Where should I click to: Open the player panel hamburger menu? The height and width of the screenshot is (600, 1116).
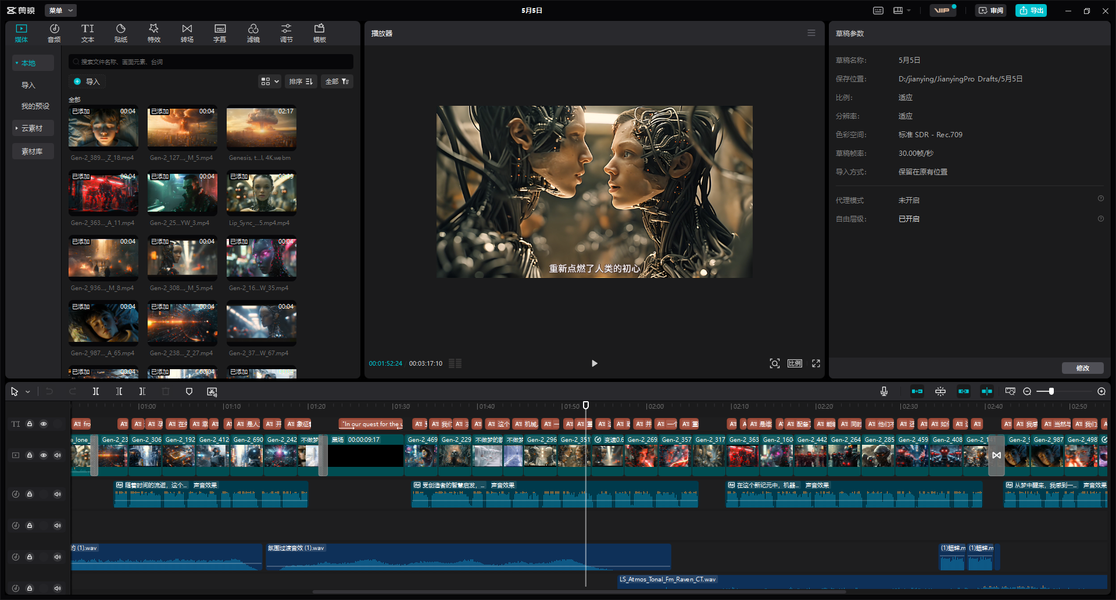point(811,33)
